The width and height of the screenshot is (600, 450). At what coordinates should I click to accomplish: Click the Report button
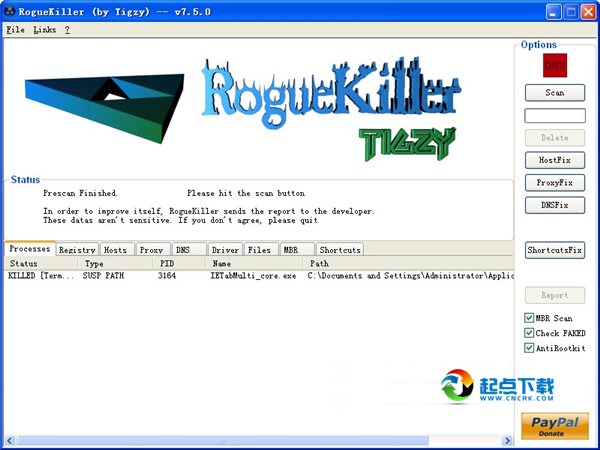tap(555, 295)
